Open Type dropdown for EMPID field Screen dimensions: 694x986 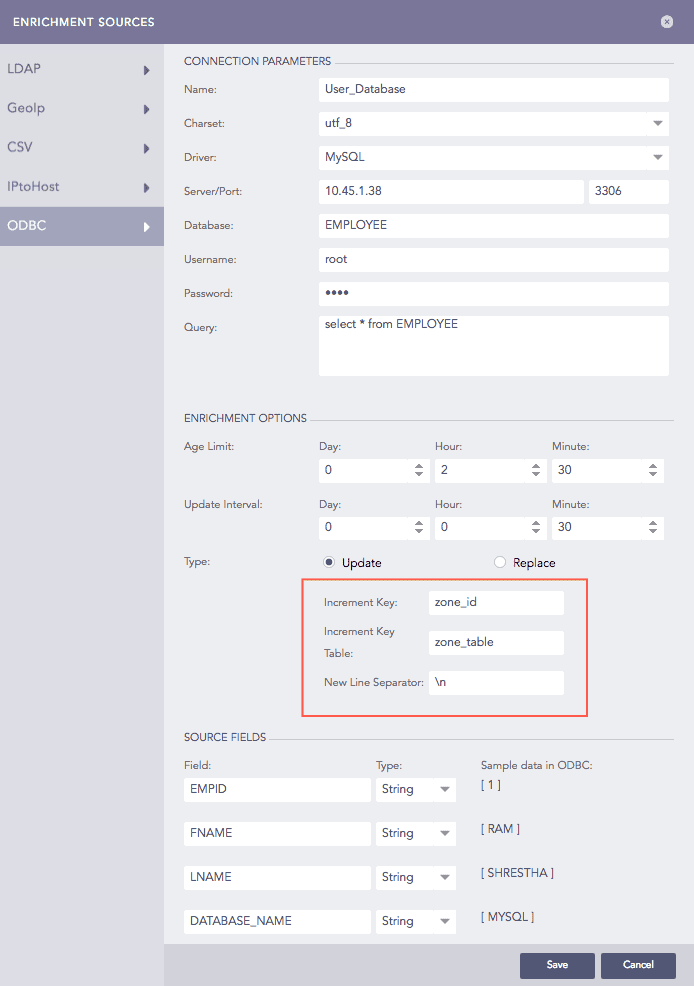tap(417, 790)
